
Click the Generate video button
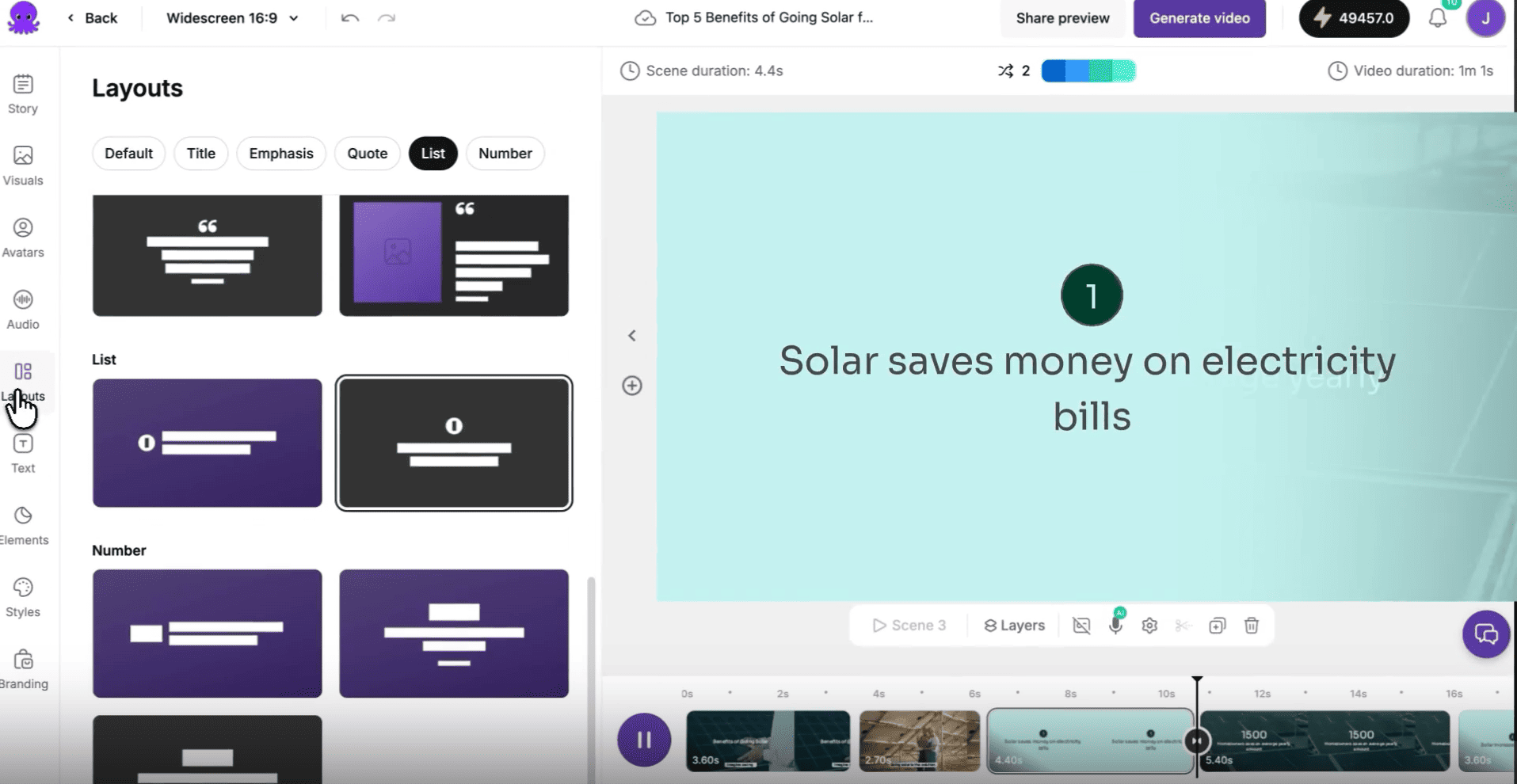click(x=1199, y=18)
